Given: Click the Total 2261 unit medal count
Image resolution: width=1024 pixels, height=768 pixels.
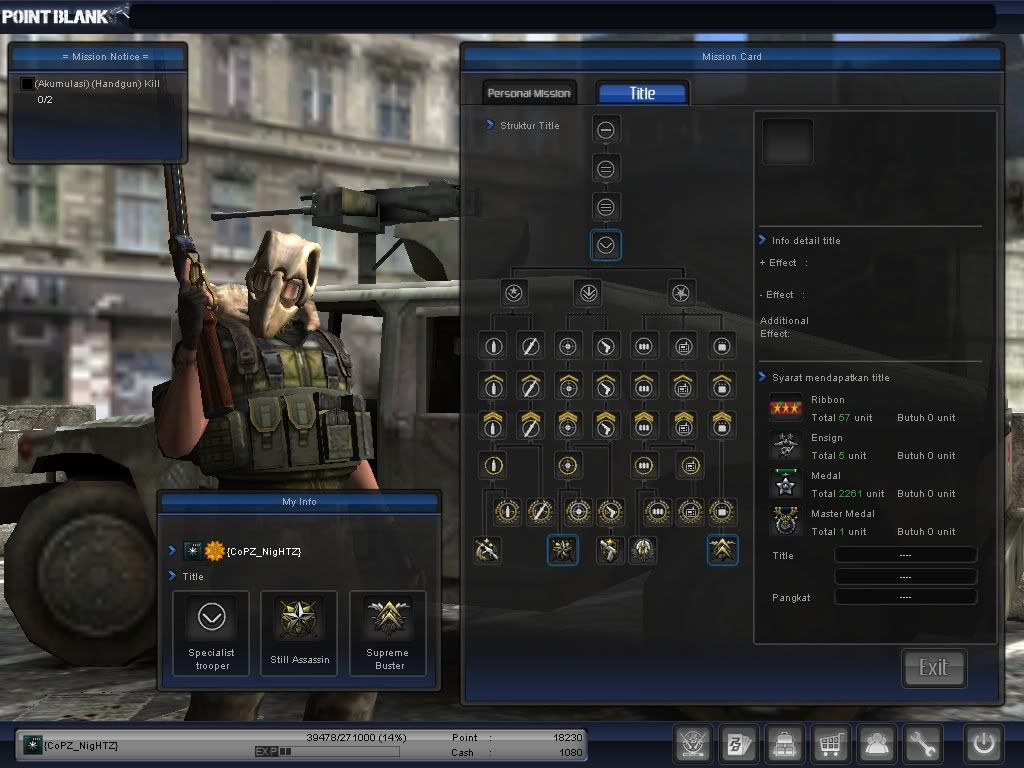Looking at the screenshot, I should coord(848,494).
